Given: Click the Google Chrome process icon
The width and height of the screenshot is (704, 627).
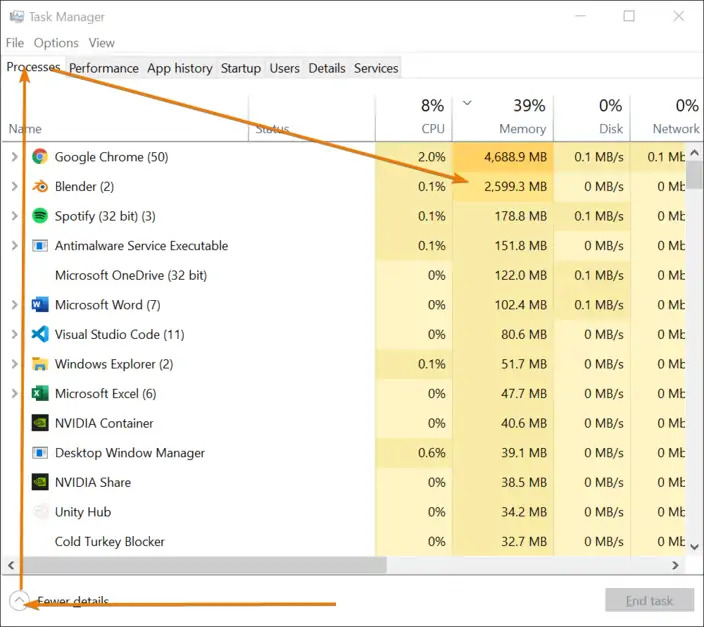Looking at the screenshot, I should [40, 157].
